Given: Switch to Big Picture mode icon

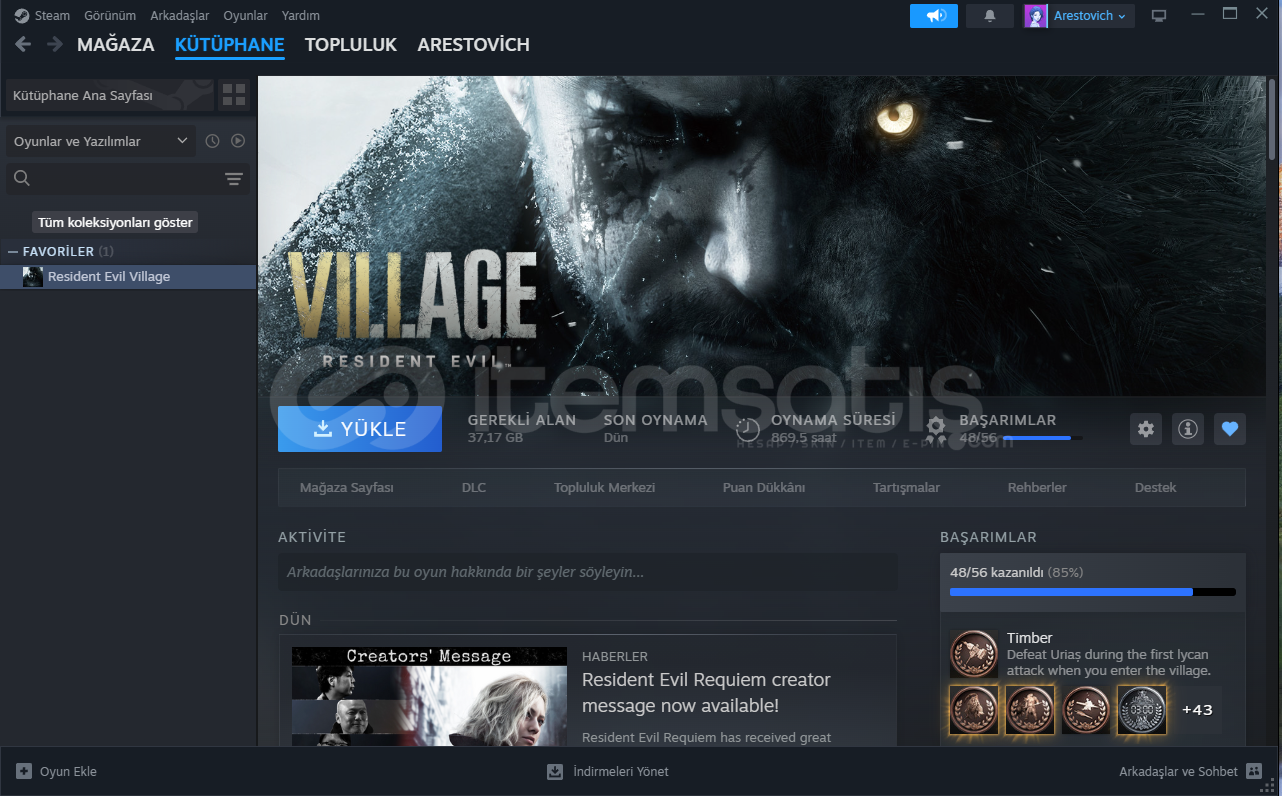Looking at the screenshot, I should pos(1159,16).
